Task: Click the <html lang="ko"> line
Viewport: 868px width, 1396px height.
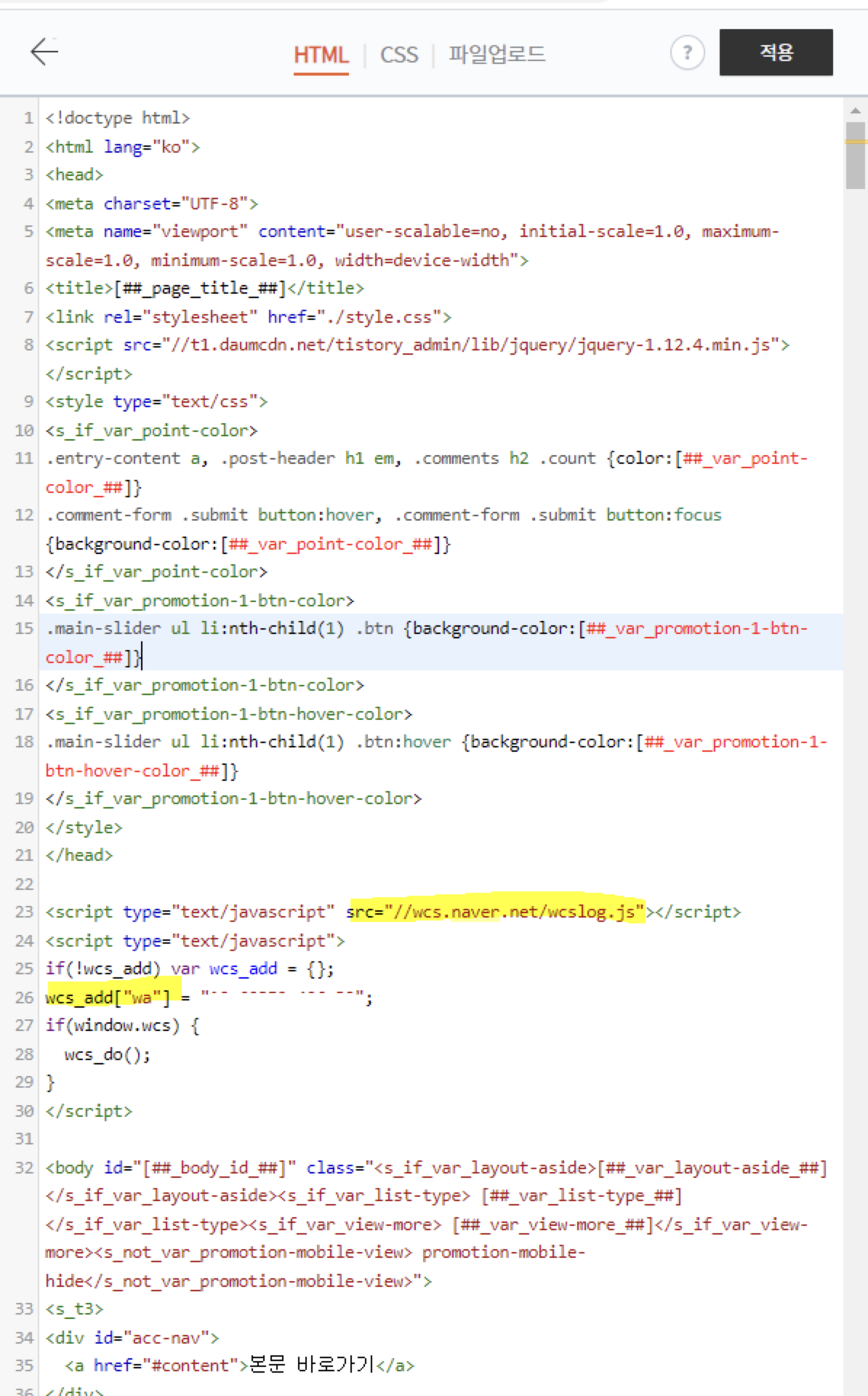Action: [123, 147]
